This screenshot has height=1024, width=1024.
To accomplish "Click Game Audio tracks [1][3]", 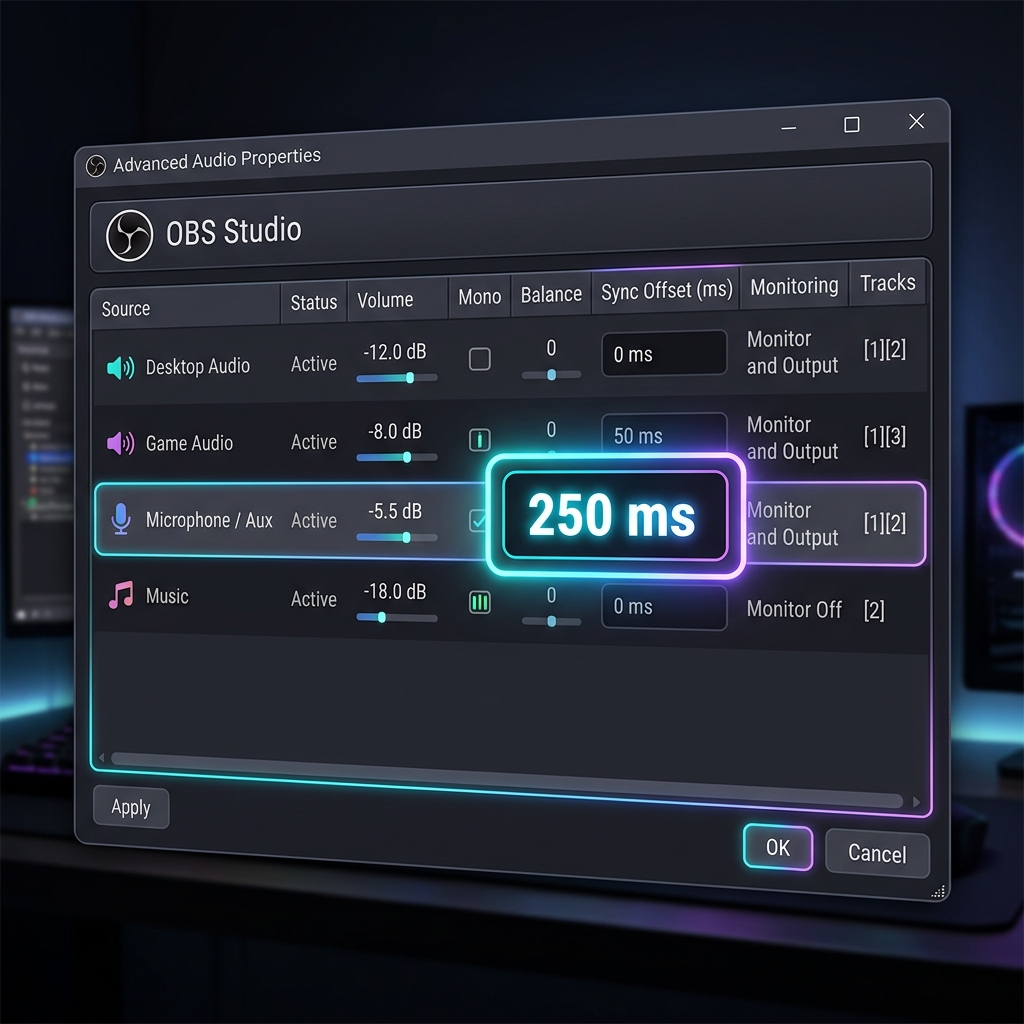I will (884, 436).
